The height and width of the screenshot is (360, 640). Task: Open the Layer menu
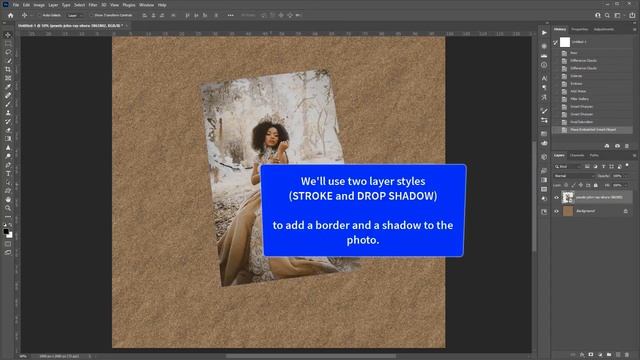[53, 5]
